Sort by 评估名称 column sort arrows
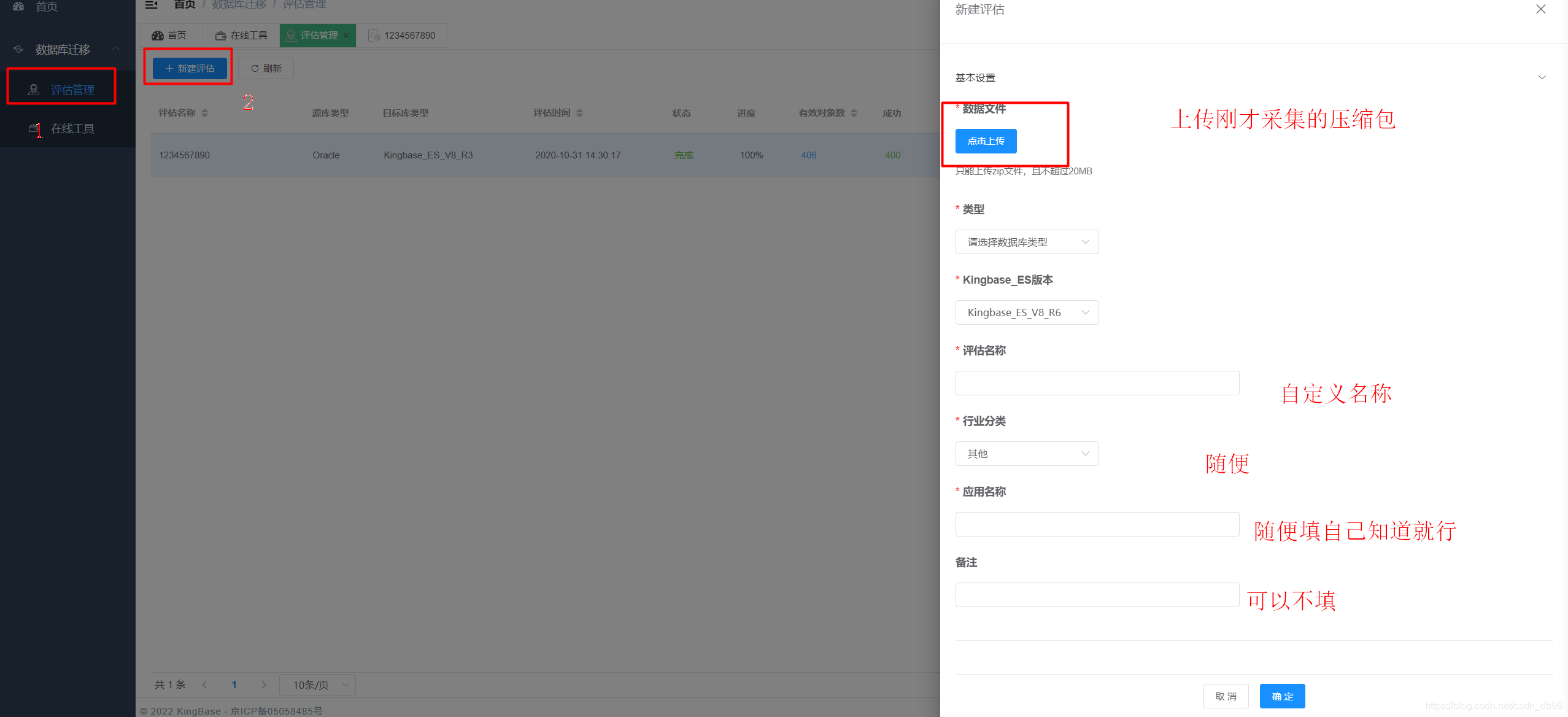1568x717 pixels. pos(205,113)
